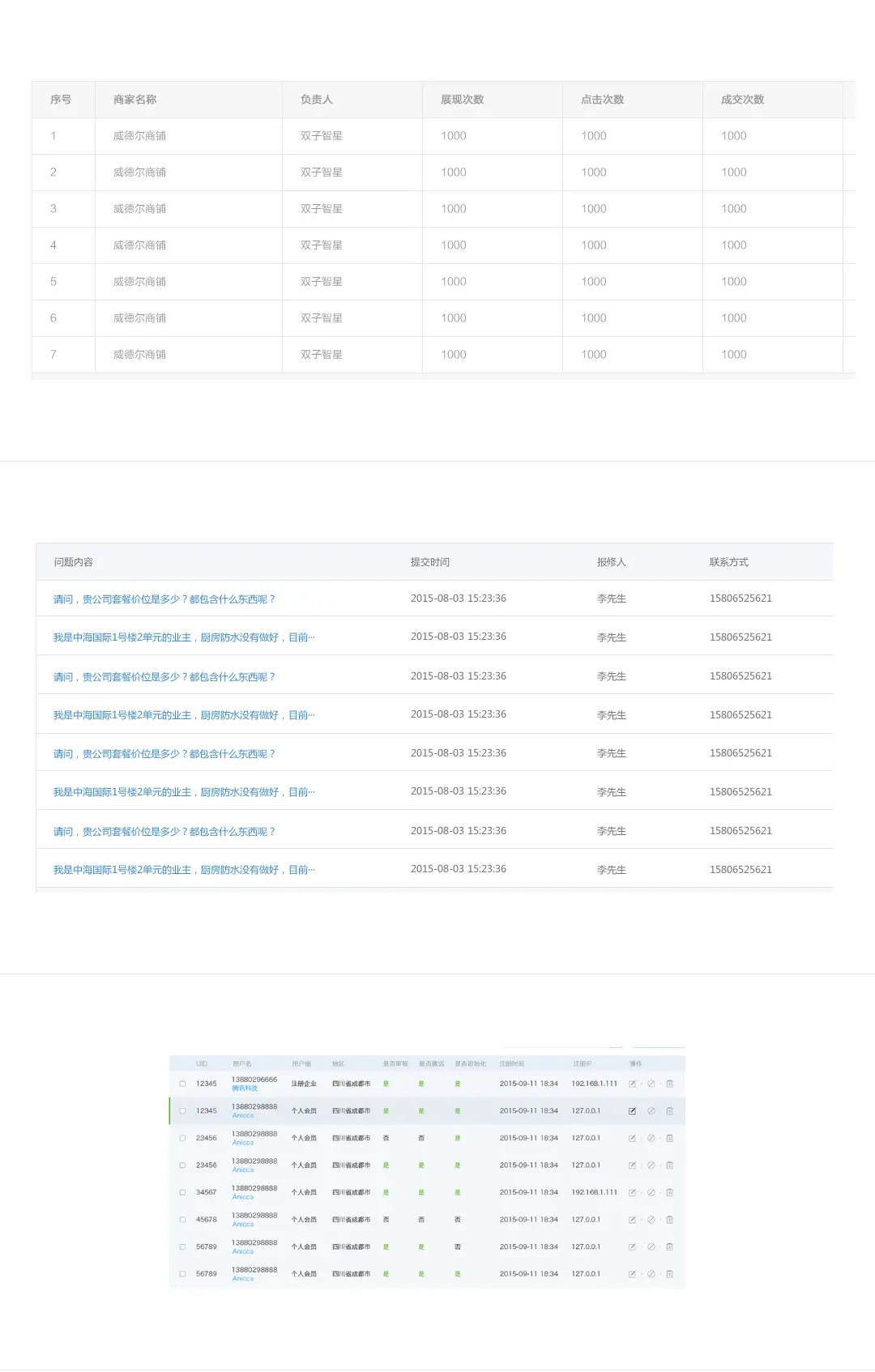
Task: Click the 联系方式 column header
Action: click(x=729, y=562)
